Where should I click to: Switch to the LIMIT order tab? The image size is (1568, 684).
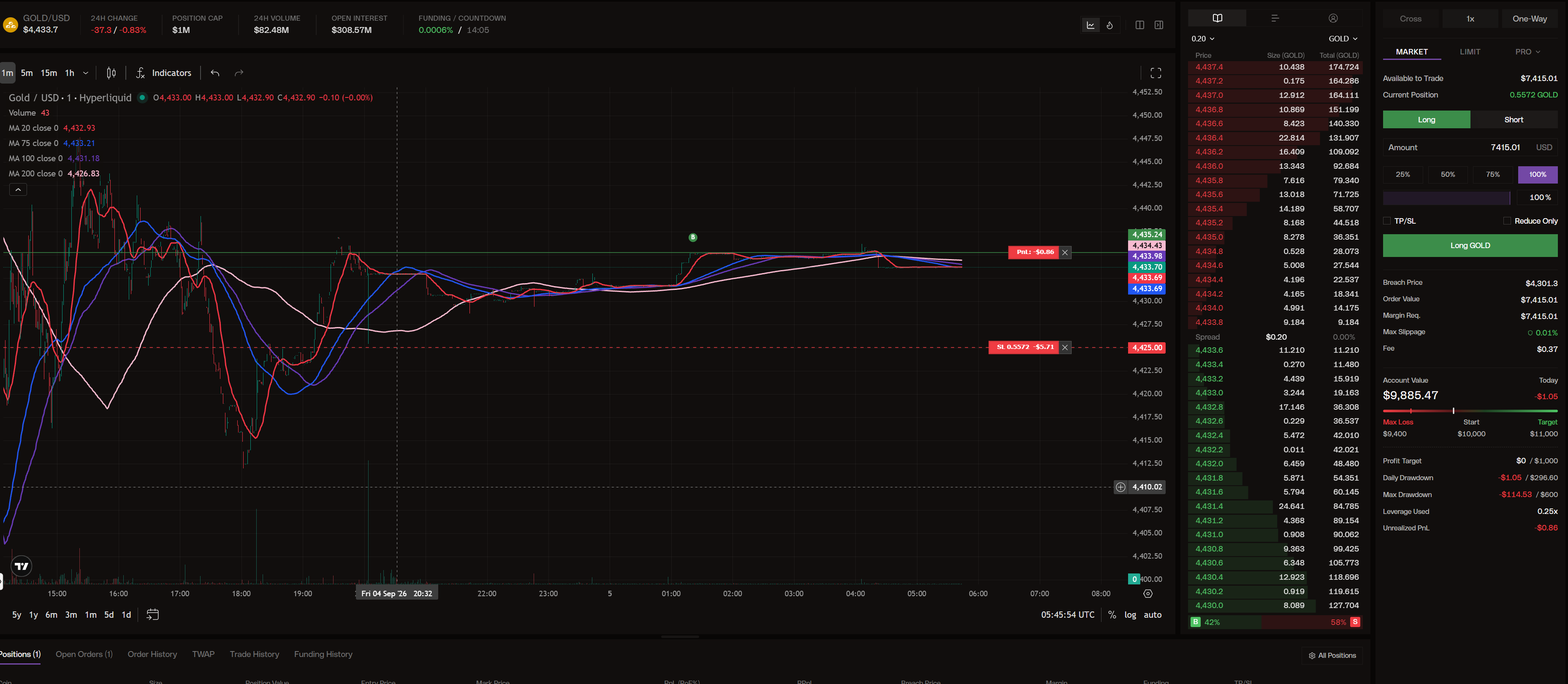coord(1469,52)
